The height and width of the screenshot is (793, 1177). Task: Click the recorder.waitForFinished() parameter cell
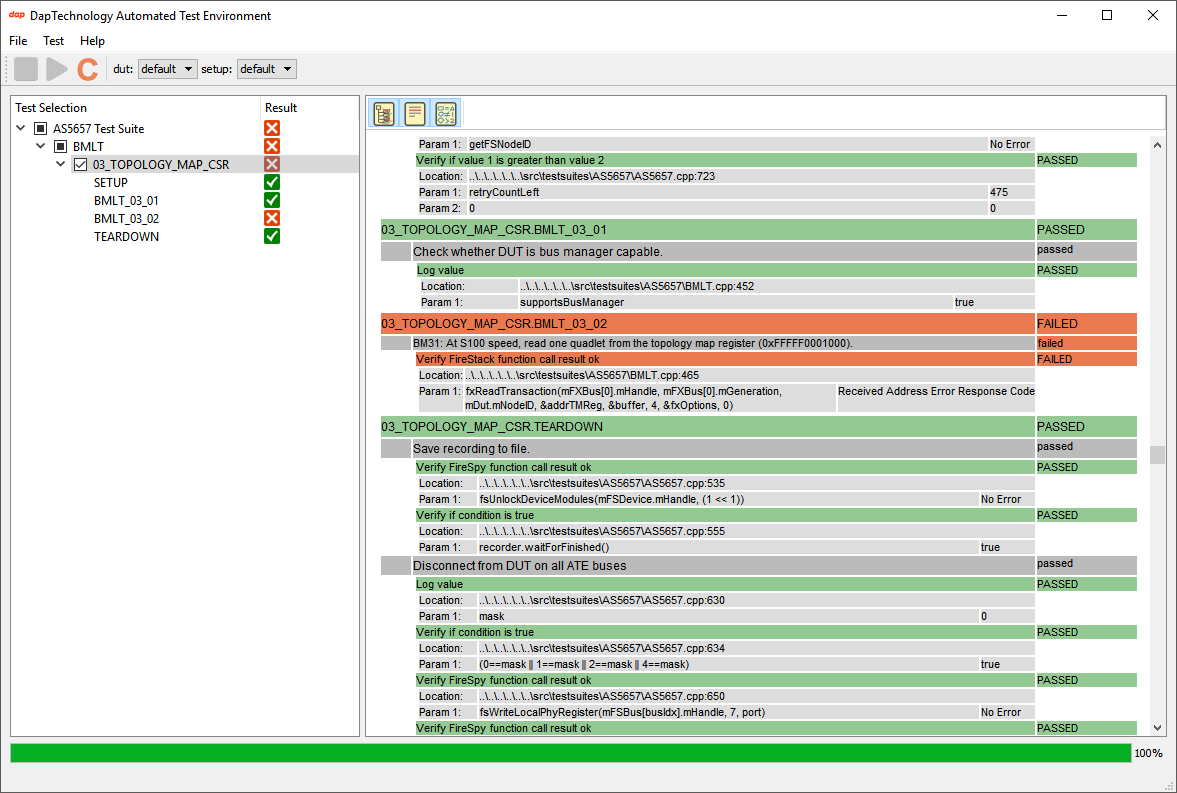click(727, 547)
